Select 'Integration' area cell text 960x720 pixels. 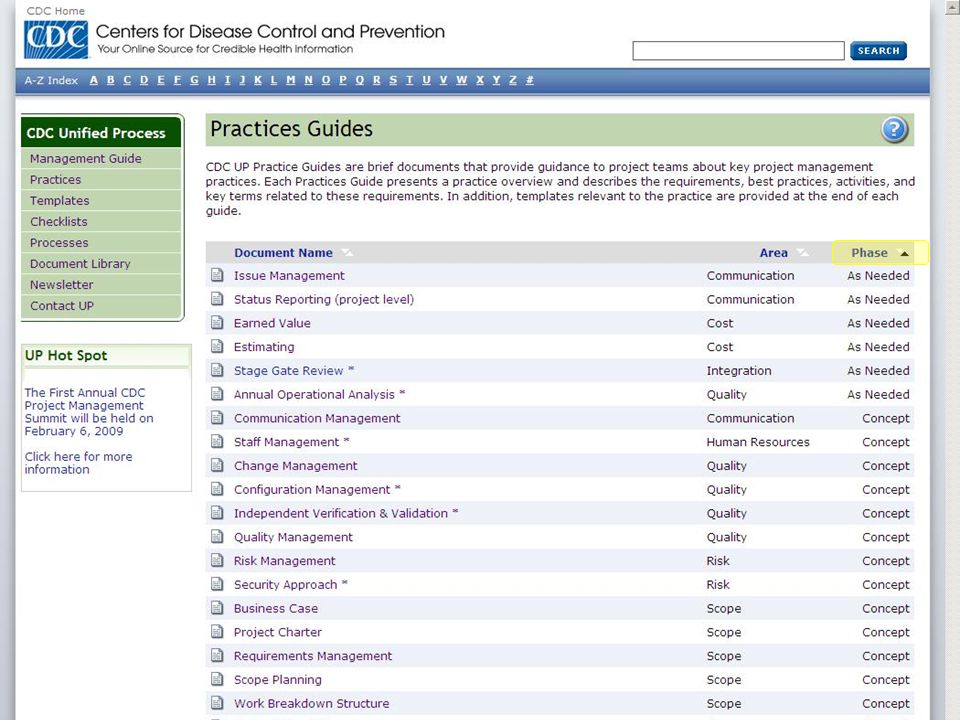pyautogui.click(x=739, y=371)
